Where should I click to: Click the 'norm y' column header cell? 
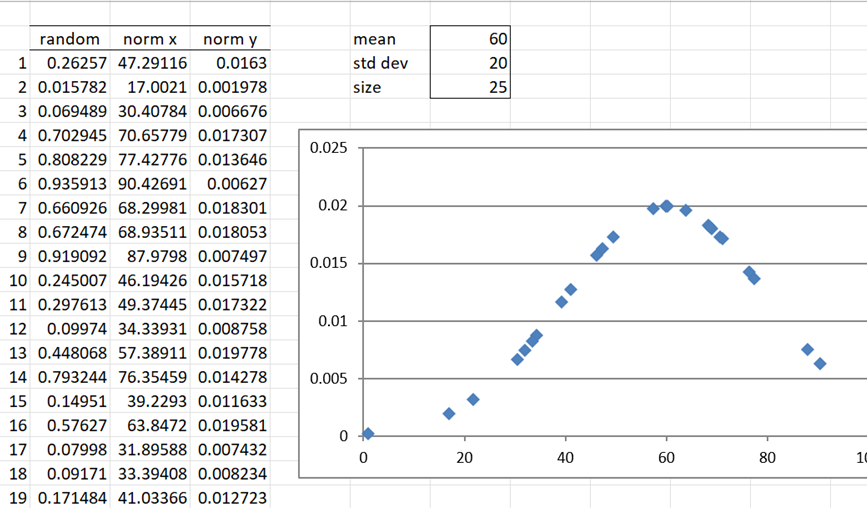pos(229,39)
